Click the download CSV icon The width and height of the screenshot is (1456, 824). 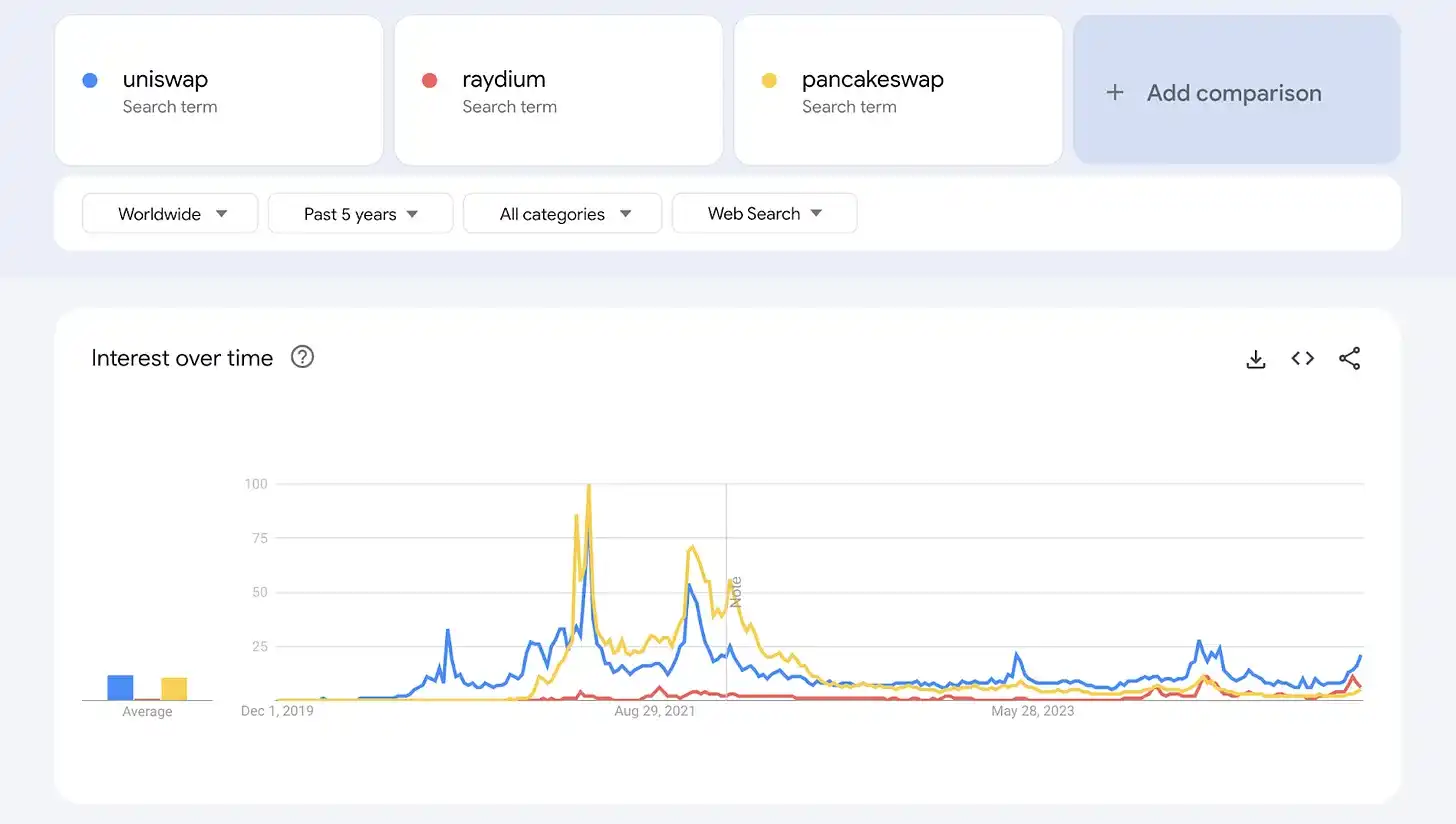click(x=1256, y=359)
